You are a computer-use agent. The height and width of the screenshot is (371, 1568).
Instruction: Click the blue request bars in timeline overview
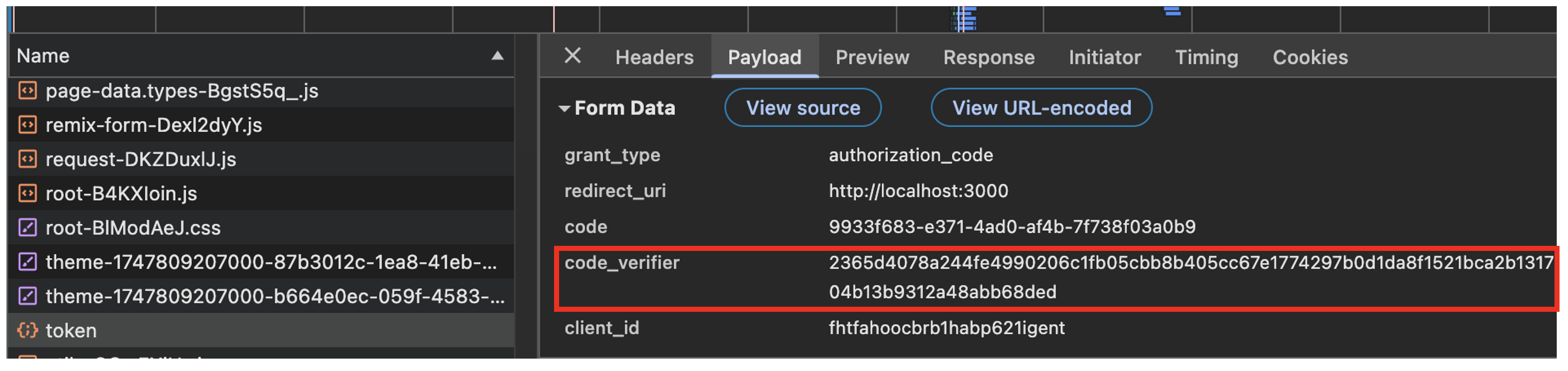click(x=965, y=18)
